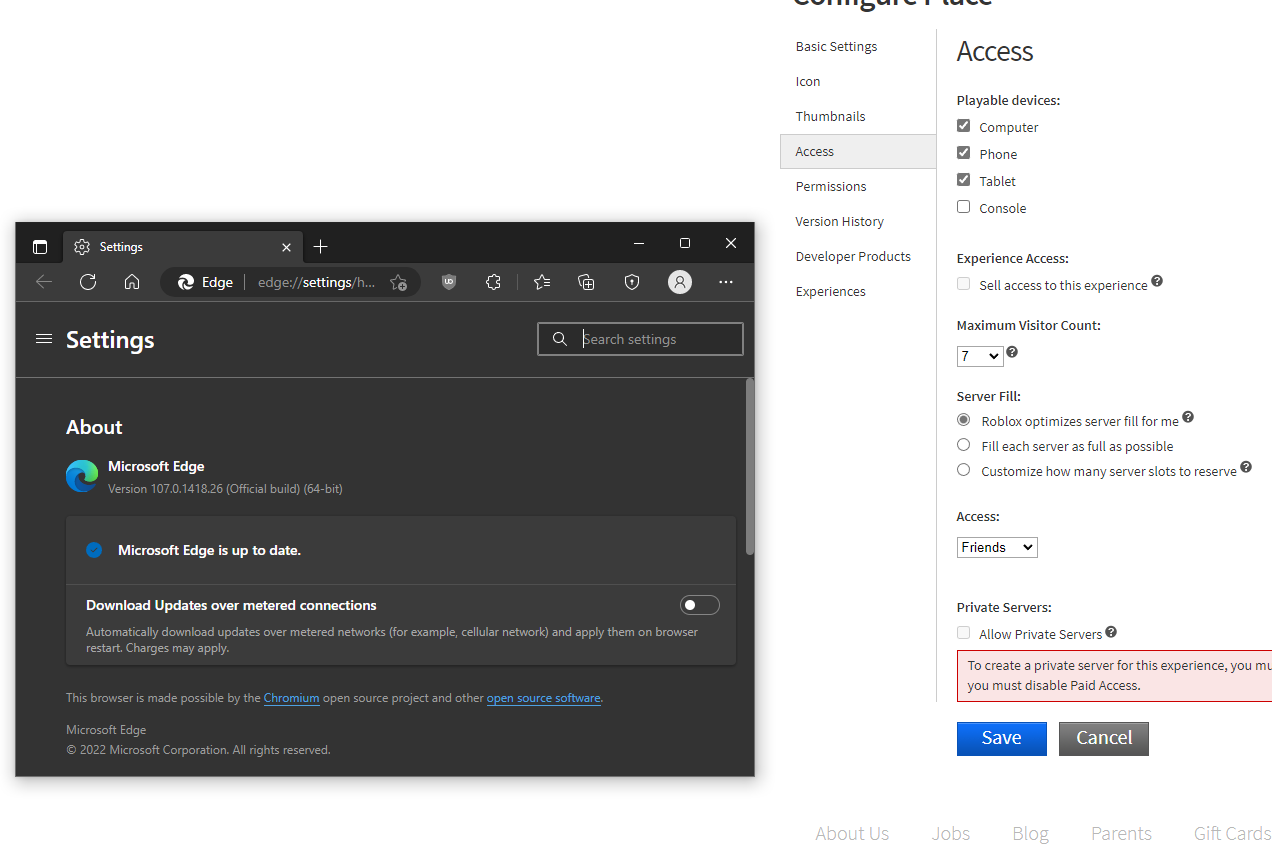Click the Cancel button
Image resolution: width=1272 pixels, height=847 pixels.
click(x=1104, y=738)
